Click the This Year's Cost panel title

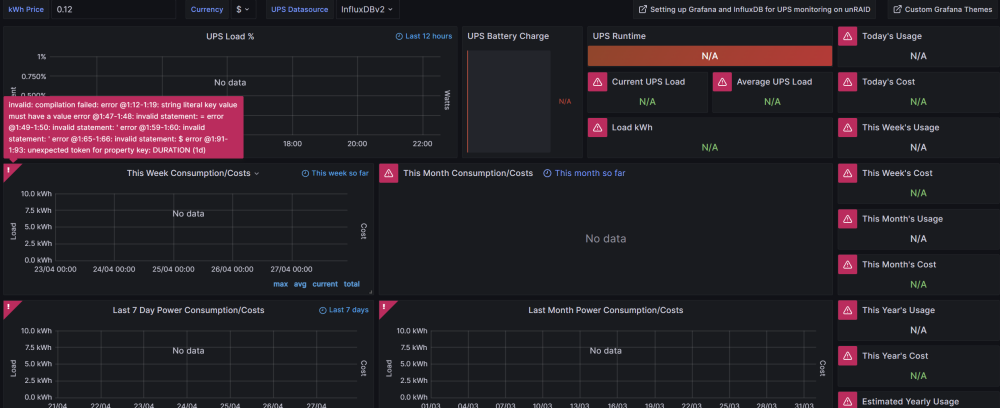[x=893, y=356]
